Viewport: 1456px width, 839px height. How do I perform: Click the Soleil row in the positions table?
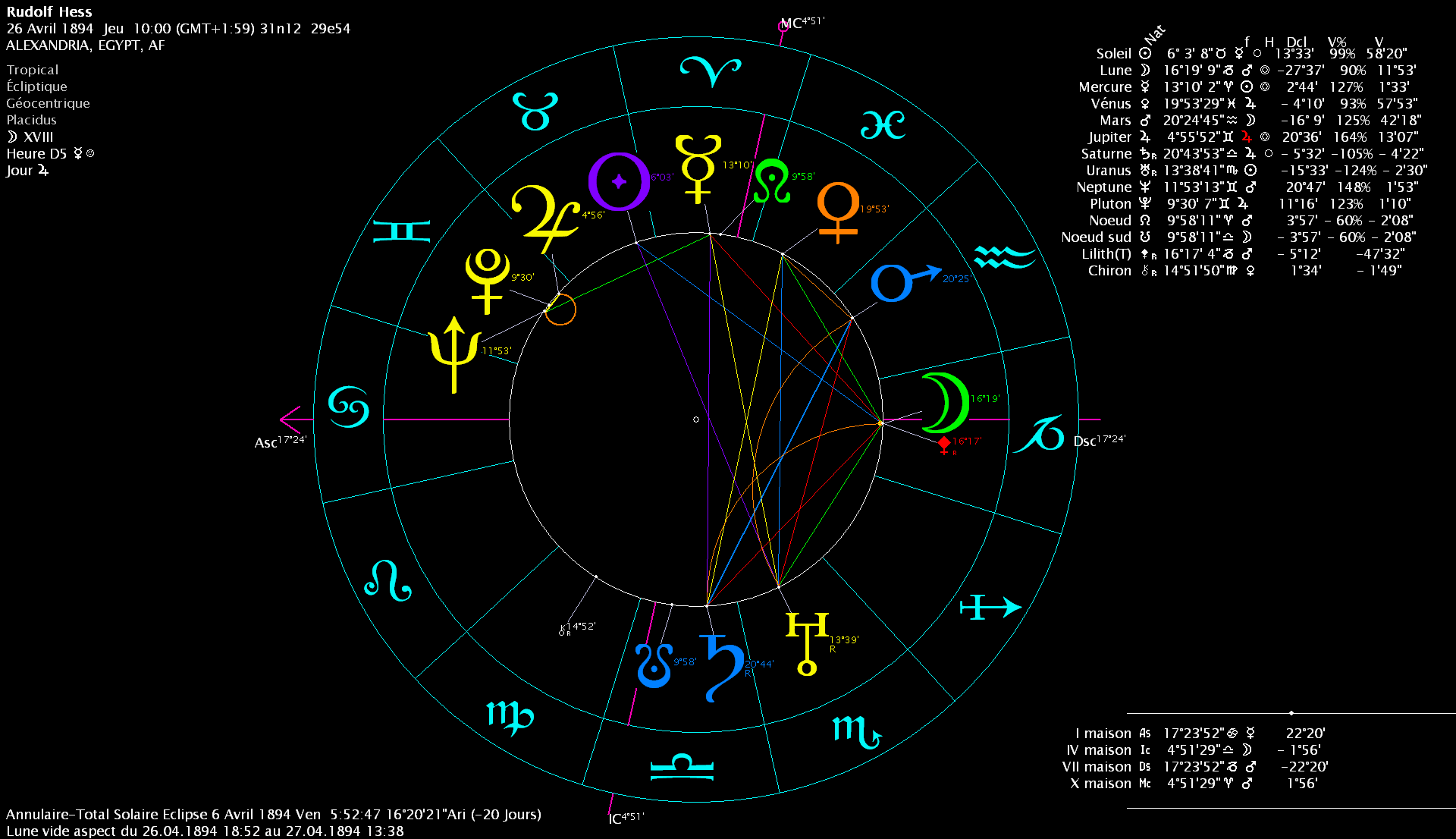(1252, 53)
